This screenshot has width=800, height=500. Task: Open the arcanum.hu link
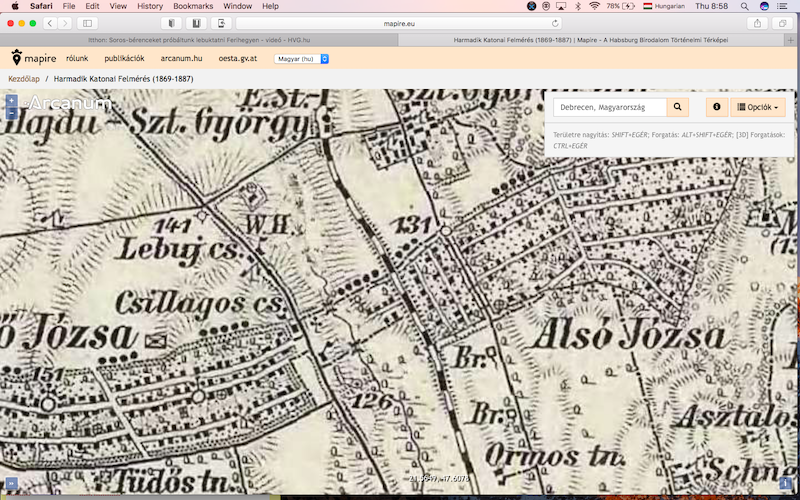[x=181, y=59]
